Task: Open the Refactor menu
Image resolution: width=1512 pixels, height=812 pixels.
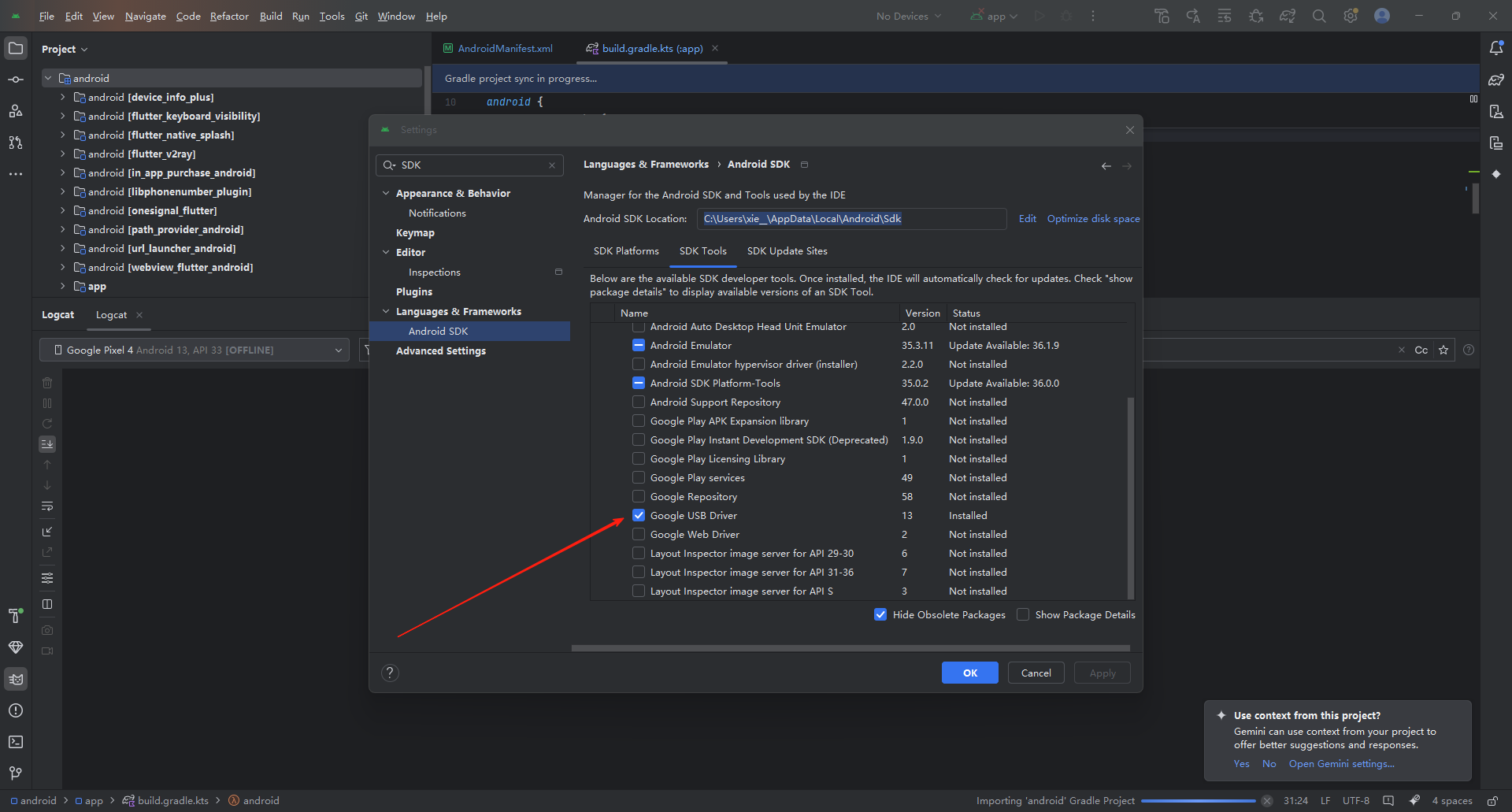Action: 229,16
